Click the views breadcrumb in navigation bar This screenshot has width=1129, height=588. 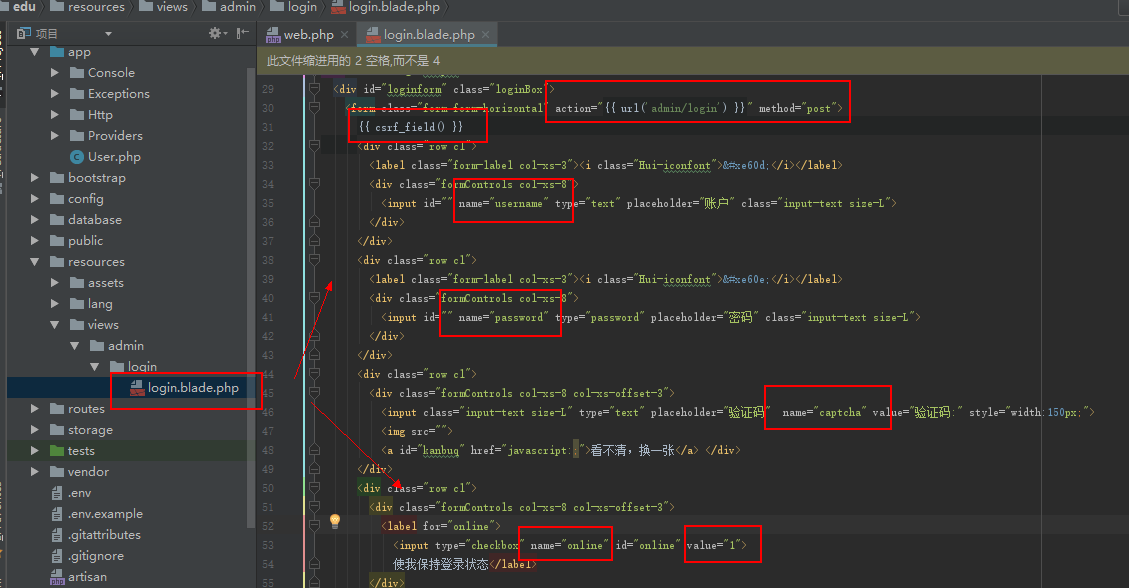click(x=172, y=7)
